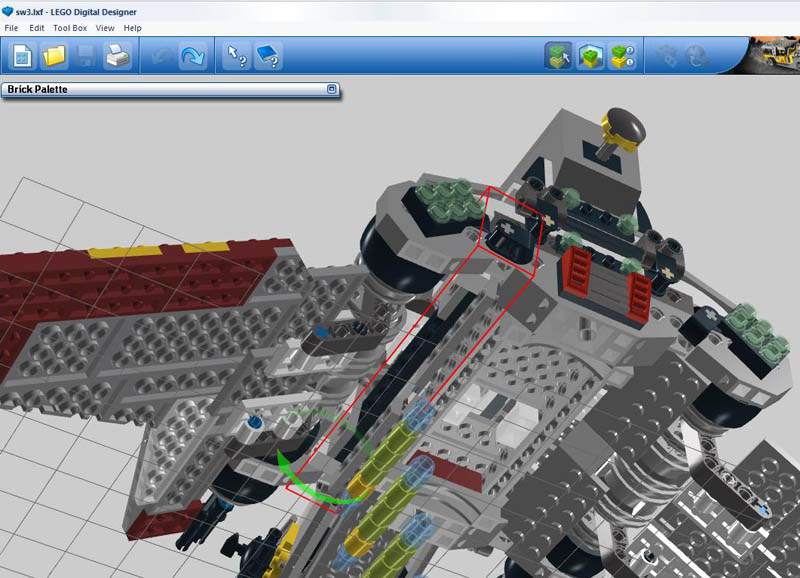Open the View menu
800x578 pixels.
coord(105,28)
